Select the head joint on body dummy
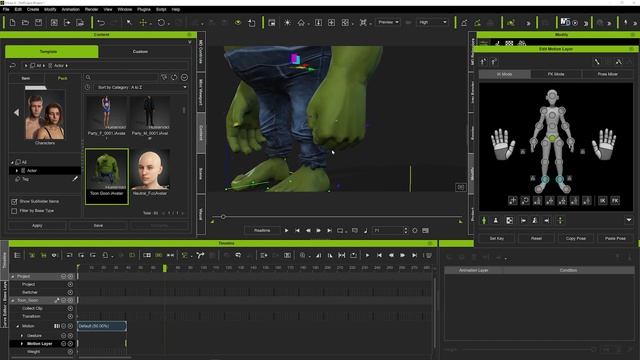 click(552, 97)
